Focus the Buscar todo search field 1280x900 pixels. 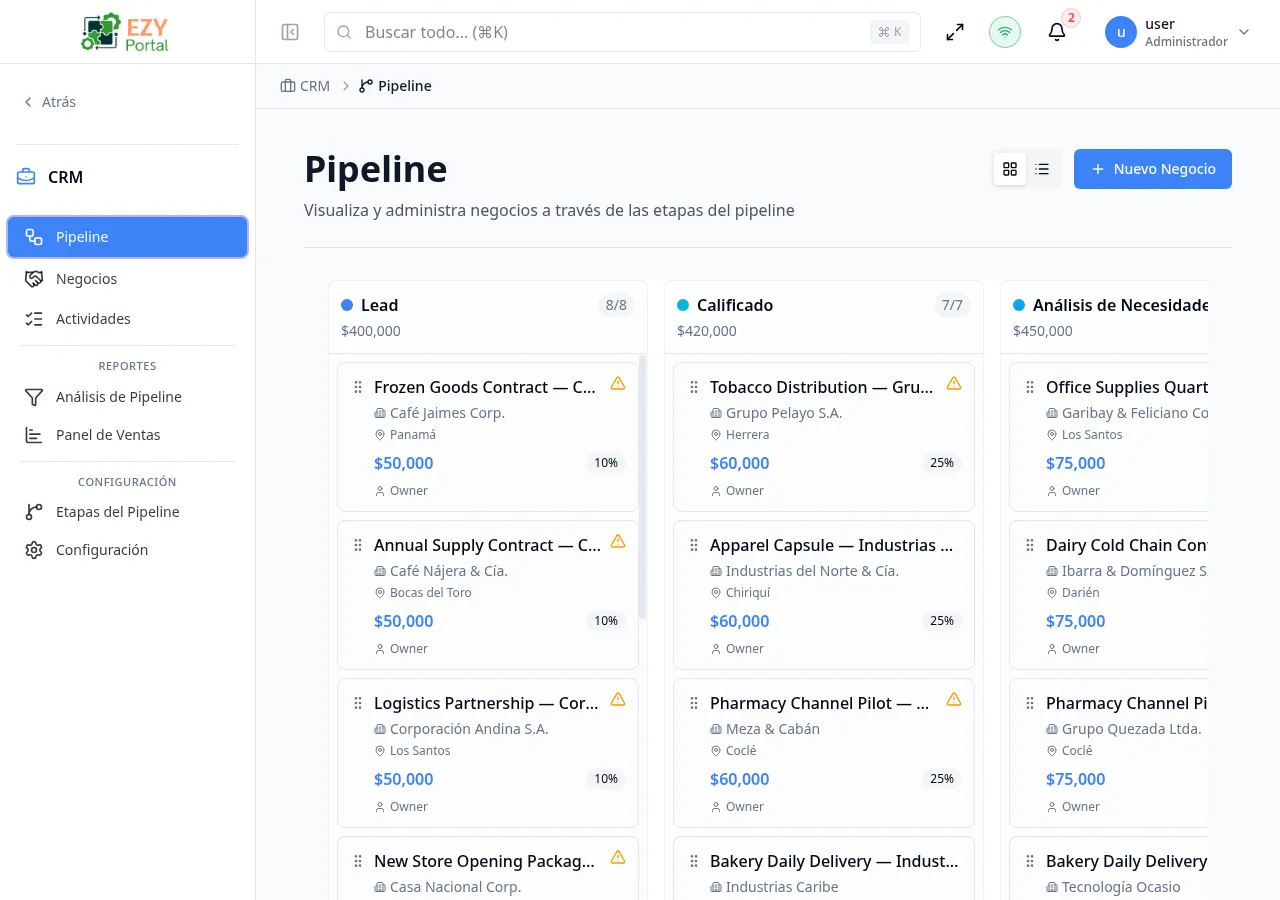tap(622, 32)
